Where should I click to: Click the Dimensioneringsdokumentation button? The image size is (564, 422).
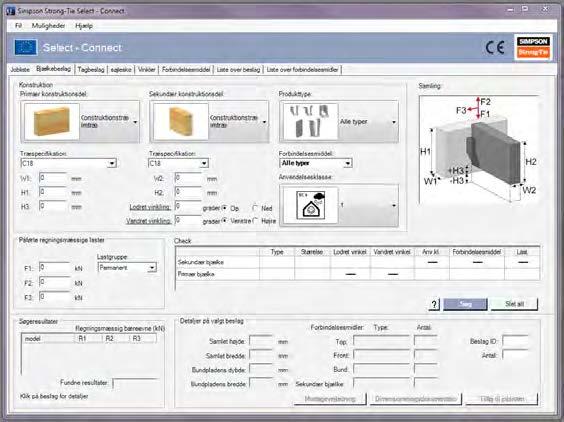click(416, 399)
